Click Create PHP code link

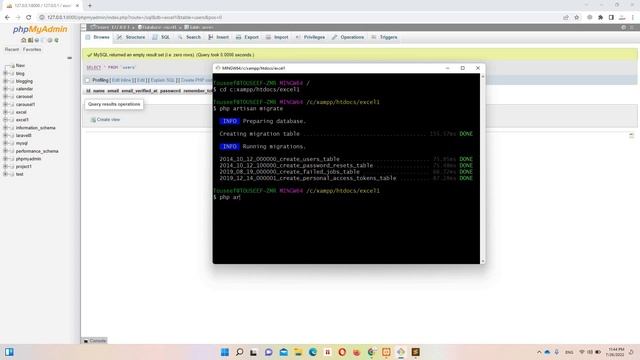tap(196, 80)
